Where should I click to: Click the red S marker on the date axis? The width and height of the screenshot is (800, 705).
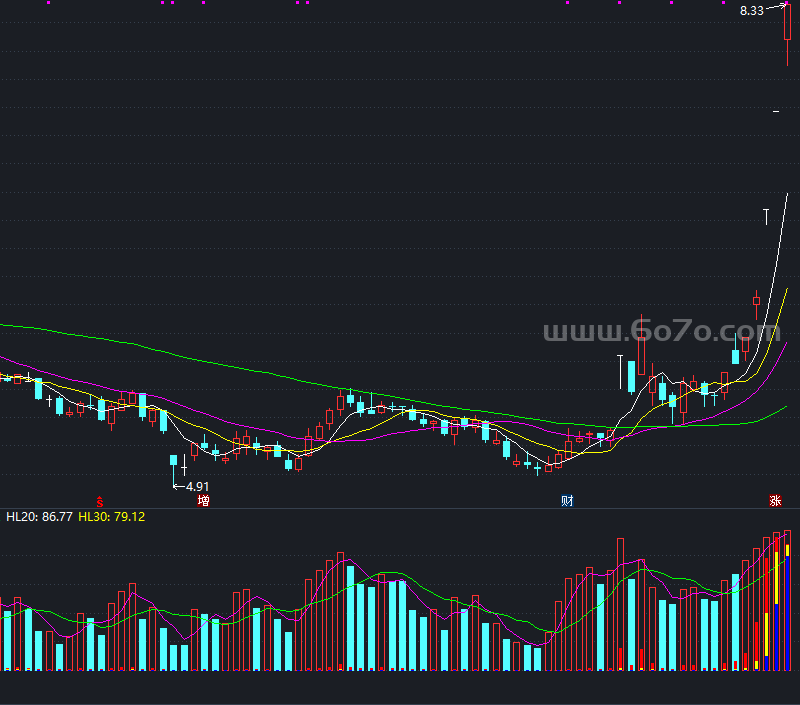[x=99, y=502]
